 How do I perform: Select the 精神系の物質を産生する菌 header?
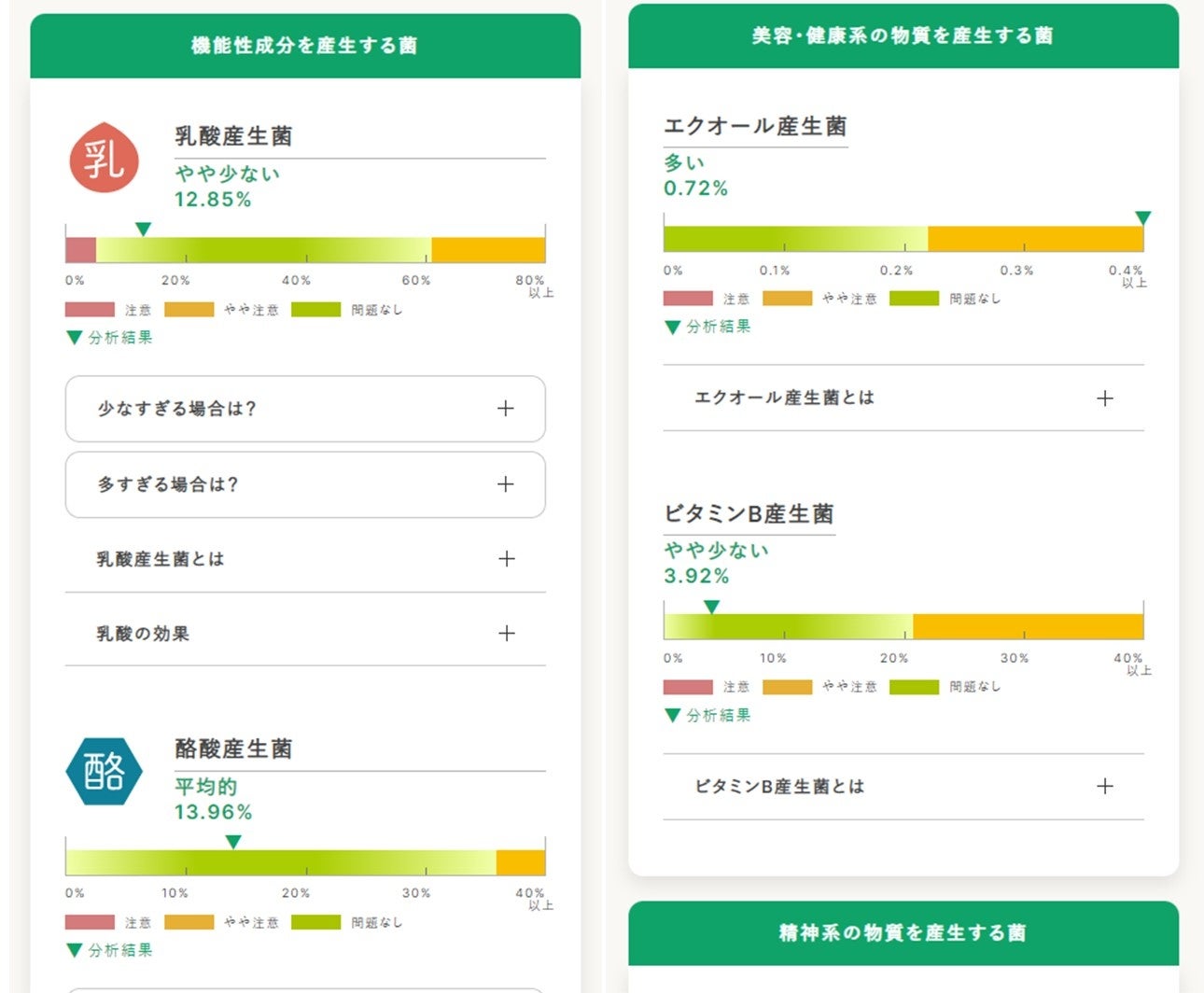pyautogui.click(x=903, y=932)
